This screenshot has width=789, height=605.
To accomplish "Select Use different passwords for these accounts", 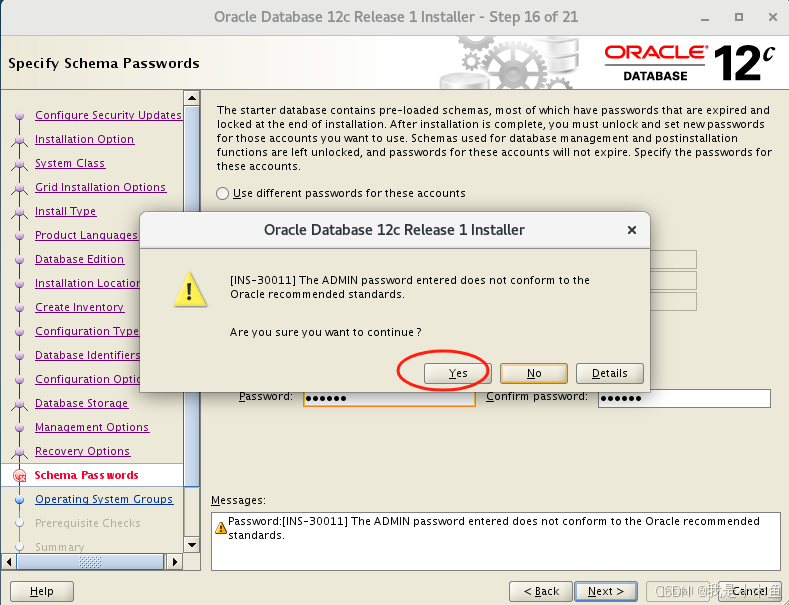I will [222, 193].
